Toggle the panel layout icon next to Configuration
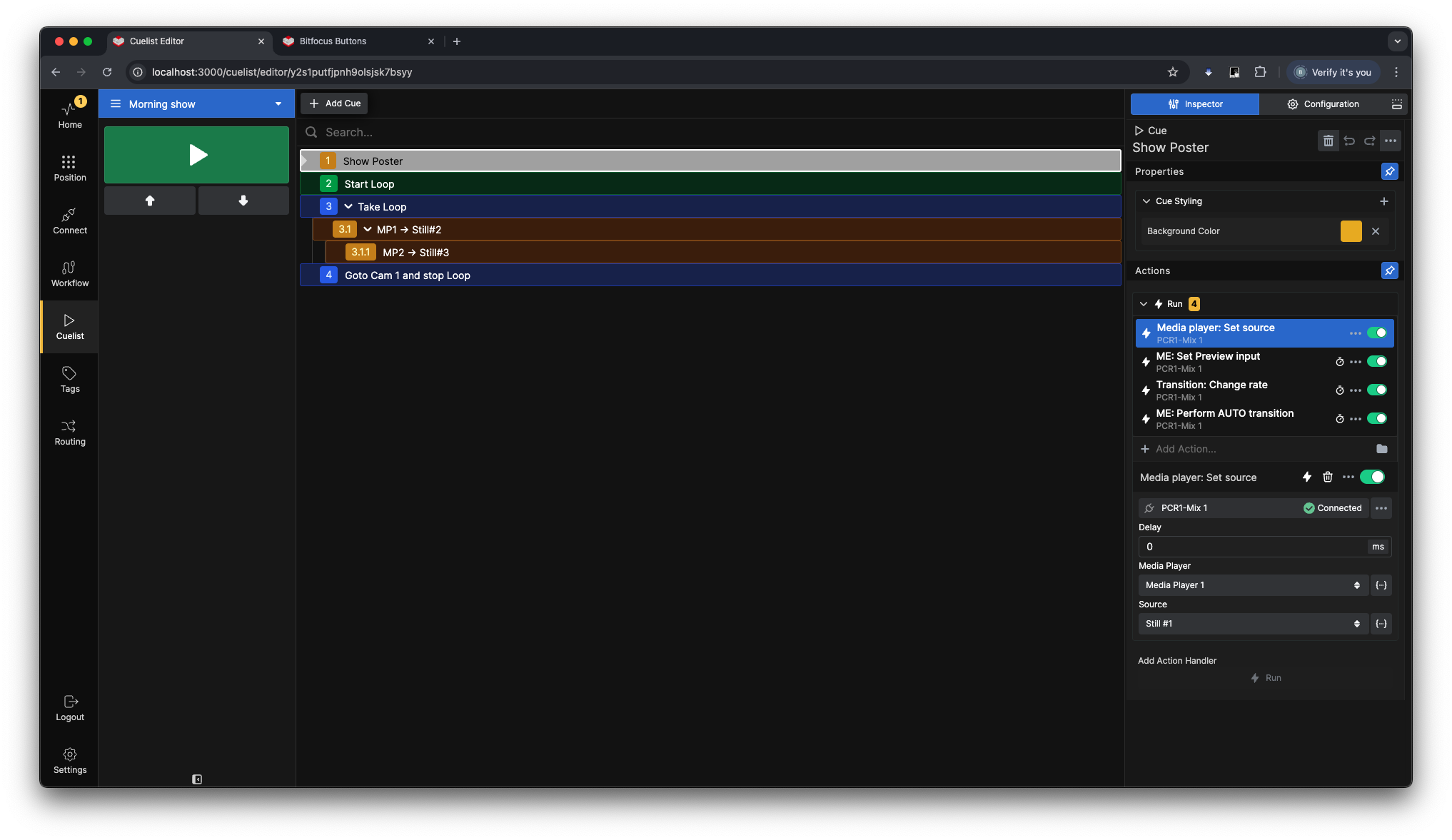 pos(1396,104)
